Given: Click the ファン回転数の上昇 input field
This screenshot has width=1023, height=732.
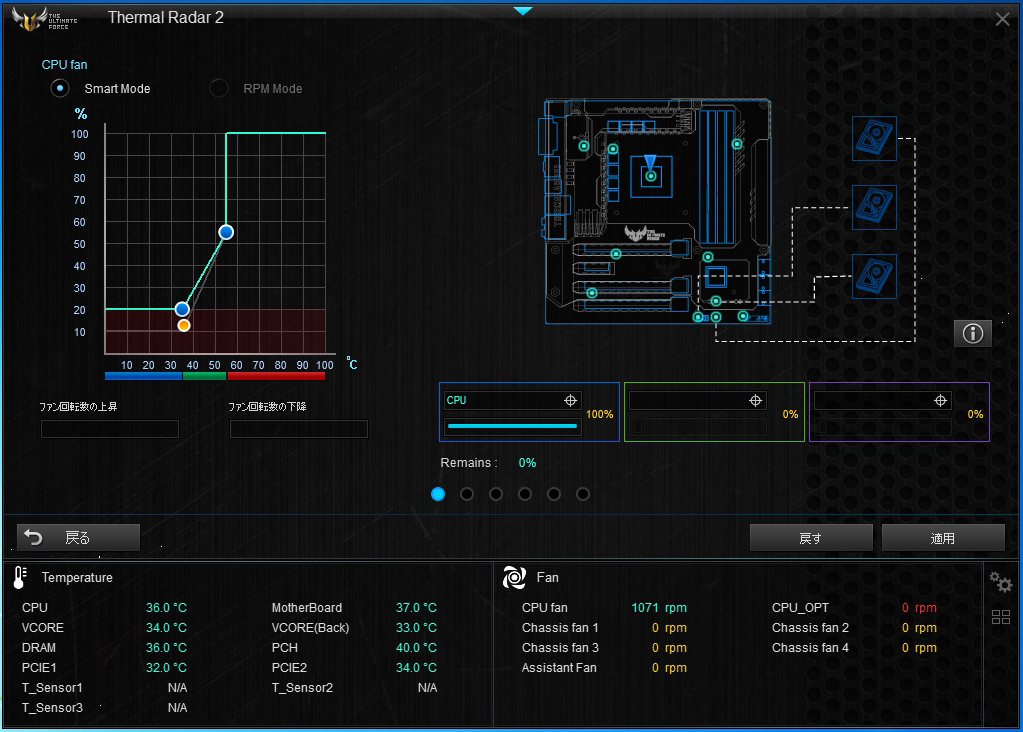Looking at the screenshot, I should [x=110, y=429].
